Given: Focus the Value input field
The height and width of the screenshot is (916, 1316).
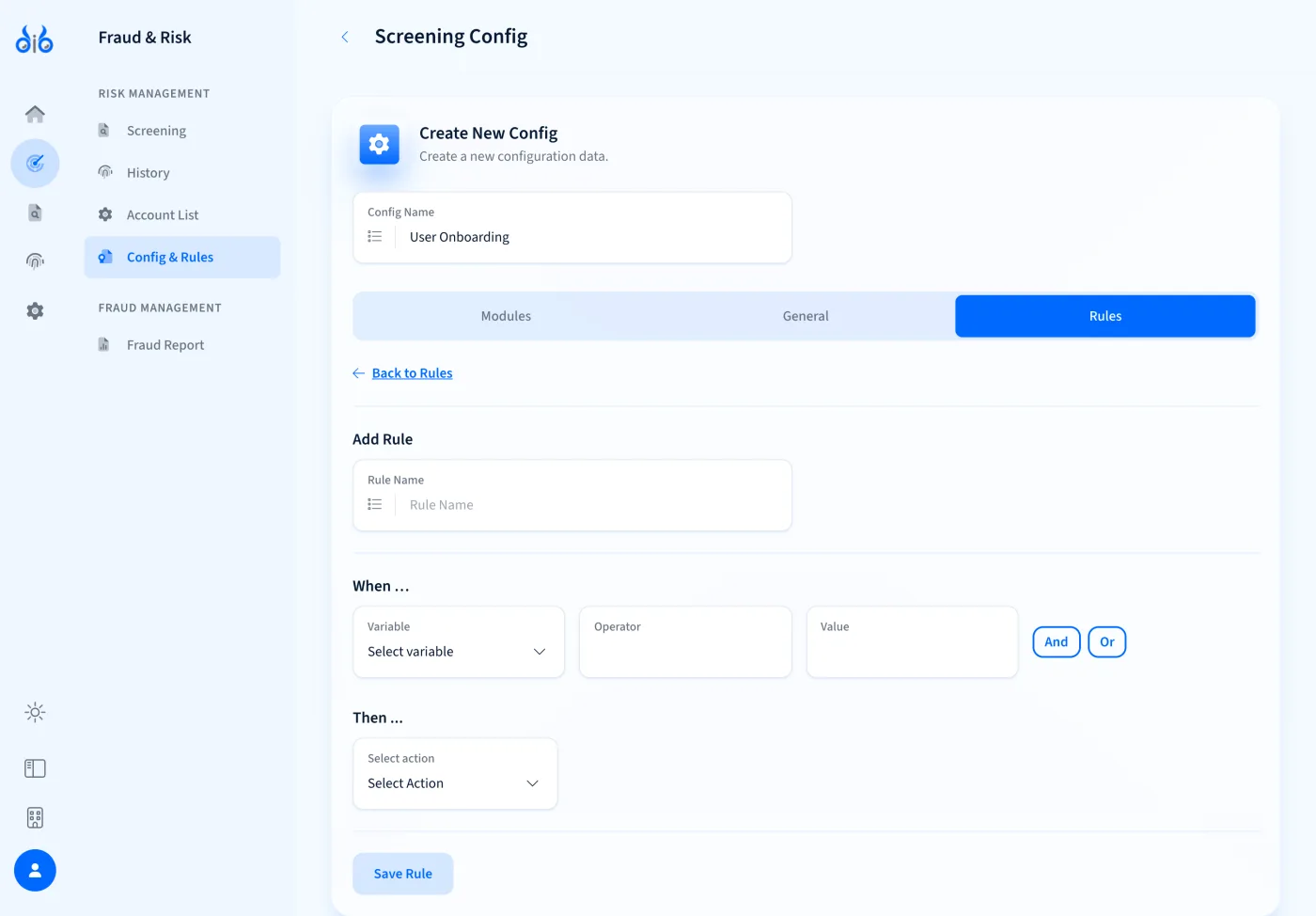Looking at the screenshot, I should (912, 642).
